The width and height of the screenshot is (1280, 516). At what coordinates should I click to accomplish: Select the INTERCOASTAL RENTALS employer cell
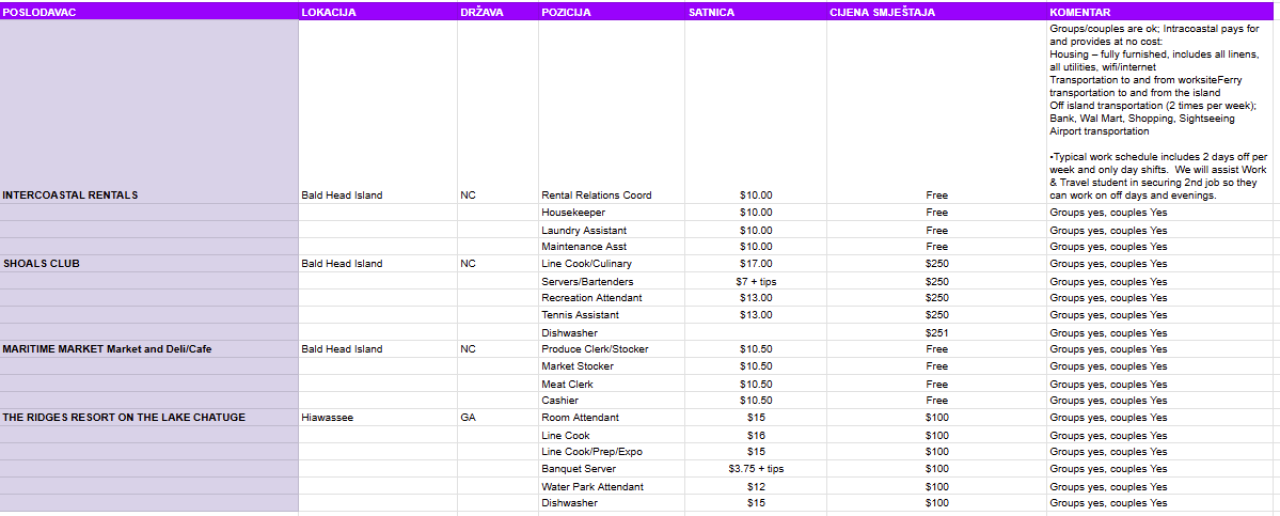coord(149,113)
